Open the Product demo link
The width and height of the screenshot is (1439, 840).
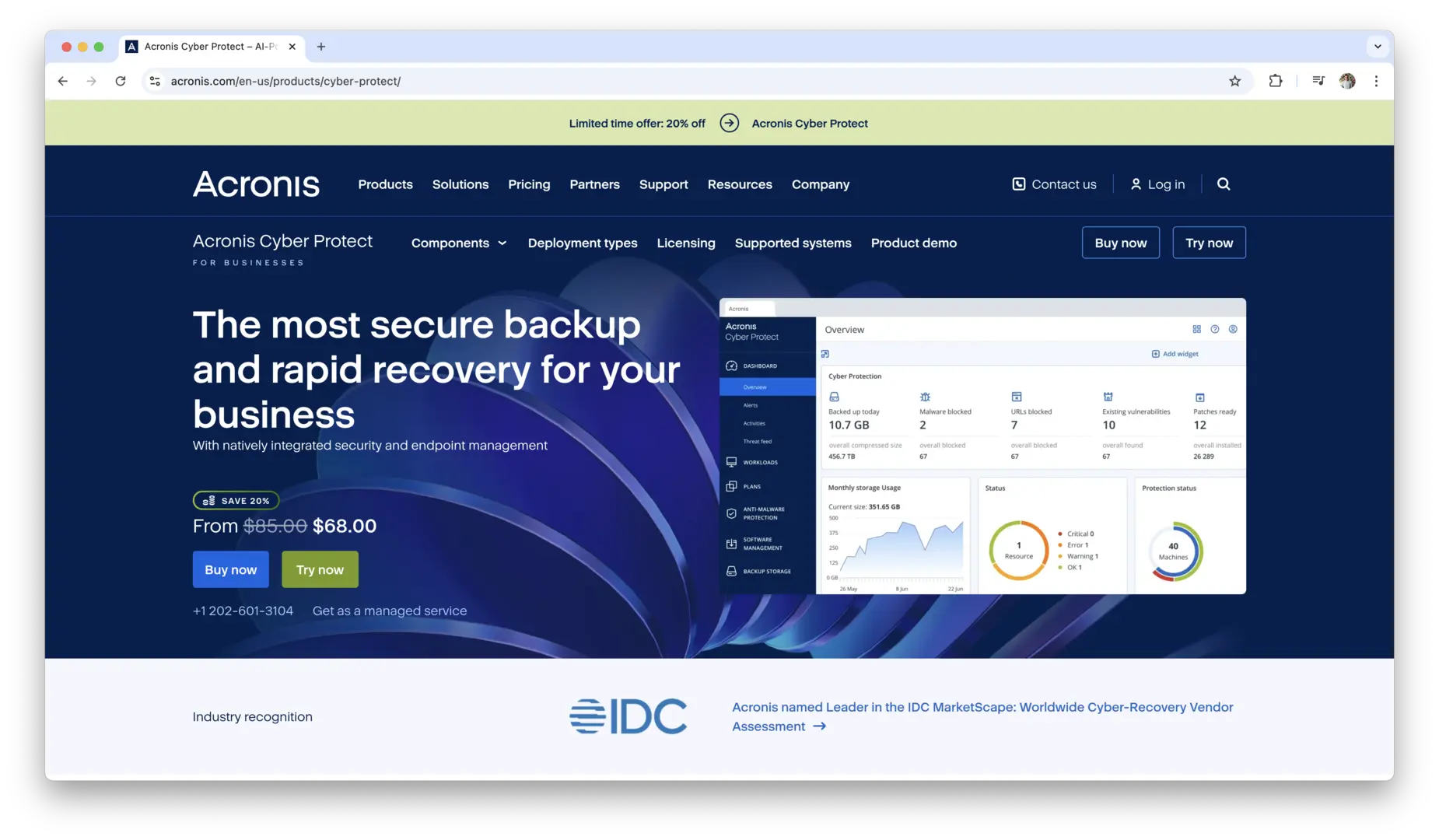(914, 243)
